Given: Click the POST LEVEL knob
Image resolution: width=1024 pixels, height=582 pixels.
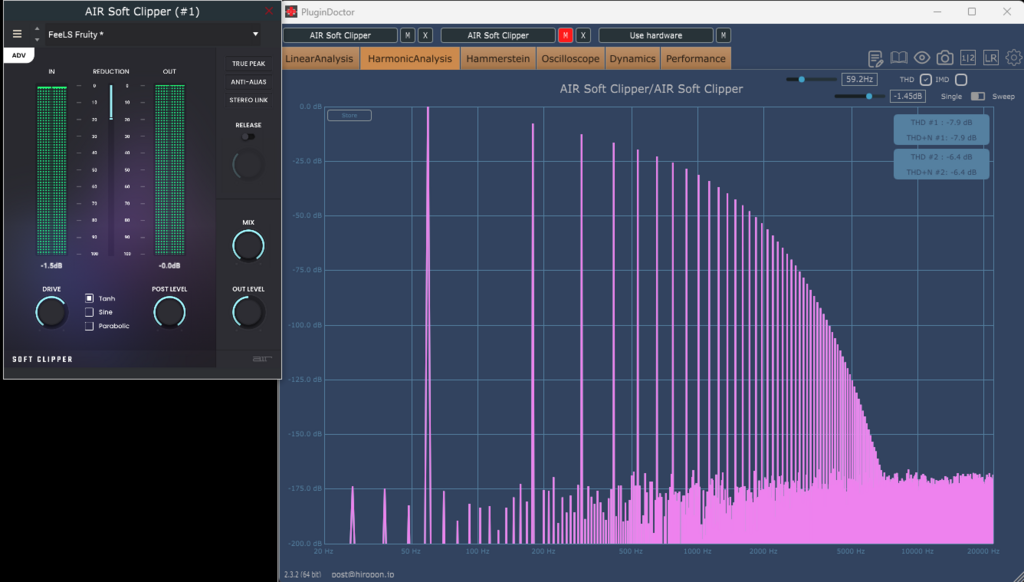Looking at the screenshot, I should point(169,312).
